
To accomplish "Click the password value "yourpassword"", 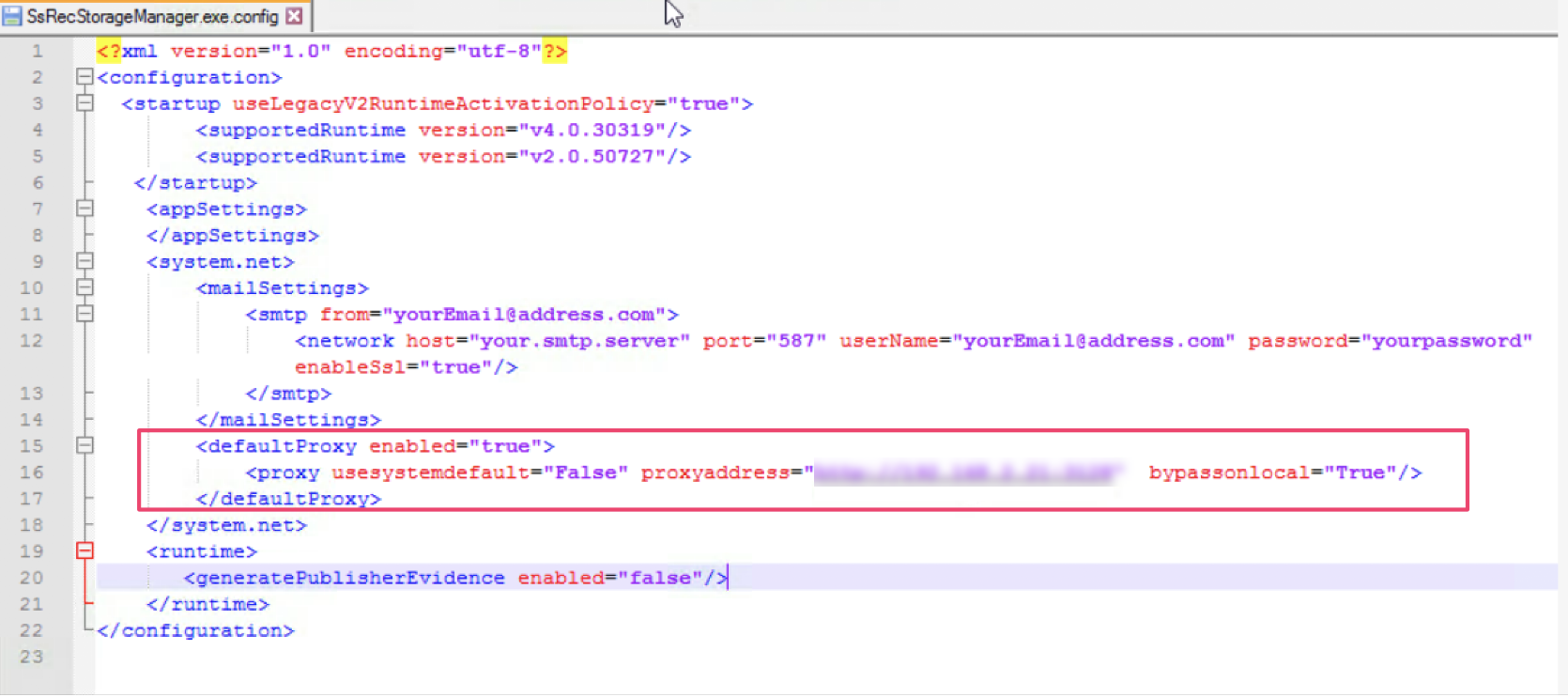I will [1447, 340].
